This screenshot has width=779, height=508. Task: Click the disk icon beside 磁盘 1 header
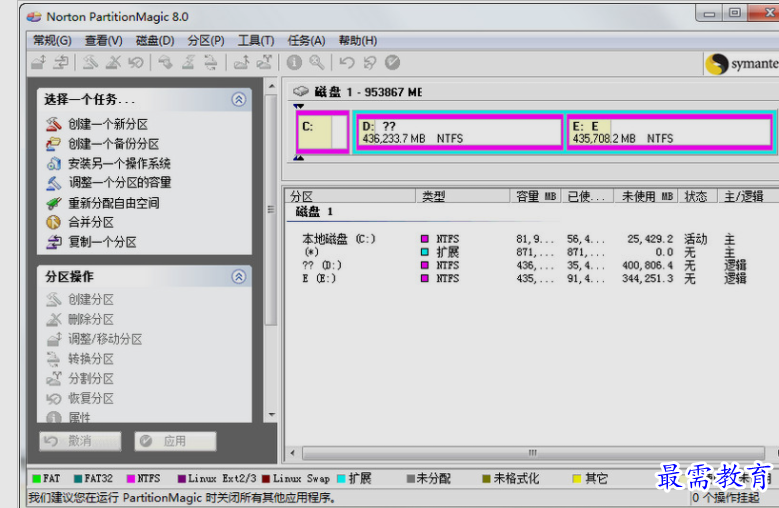point(301,91)
